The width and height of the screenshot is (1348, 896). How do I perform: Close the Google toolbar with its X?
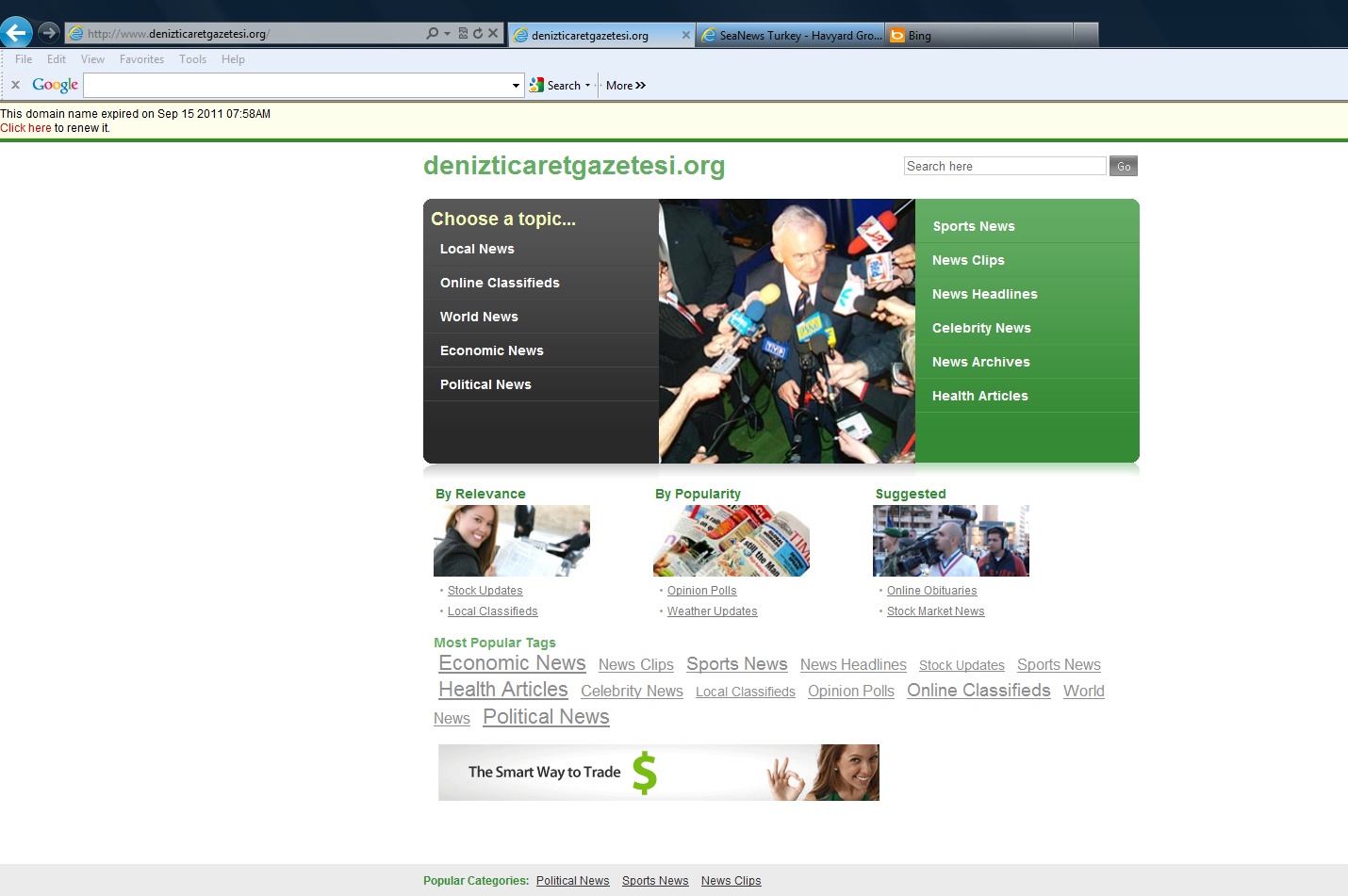15,85
